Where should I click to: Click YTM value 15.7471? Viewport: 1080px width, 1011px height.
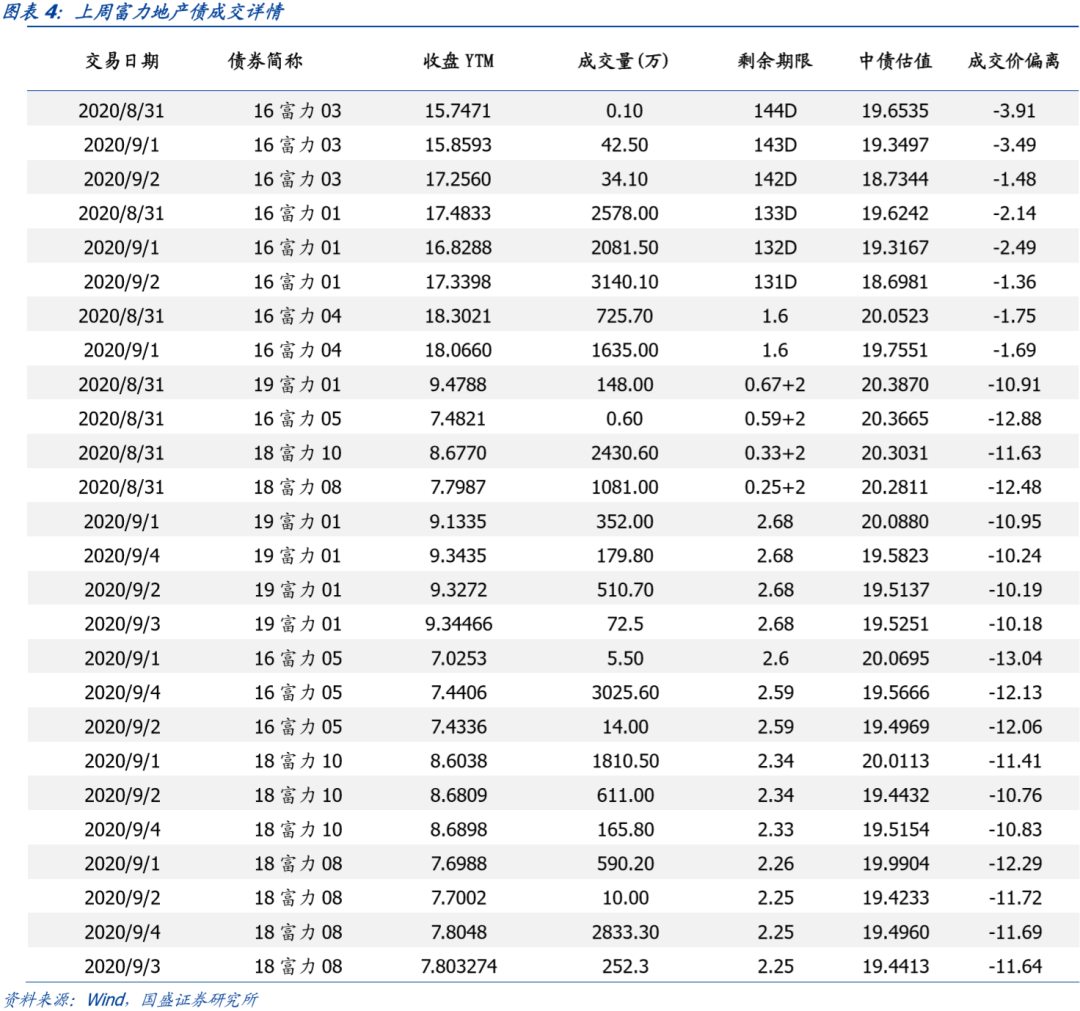click(x=458, y=111)
